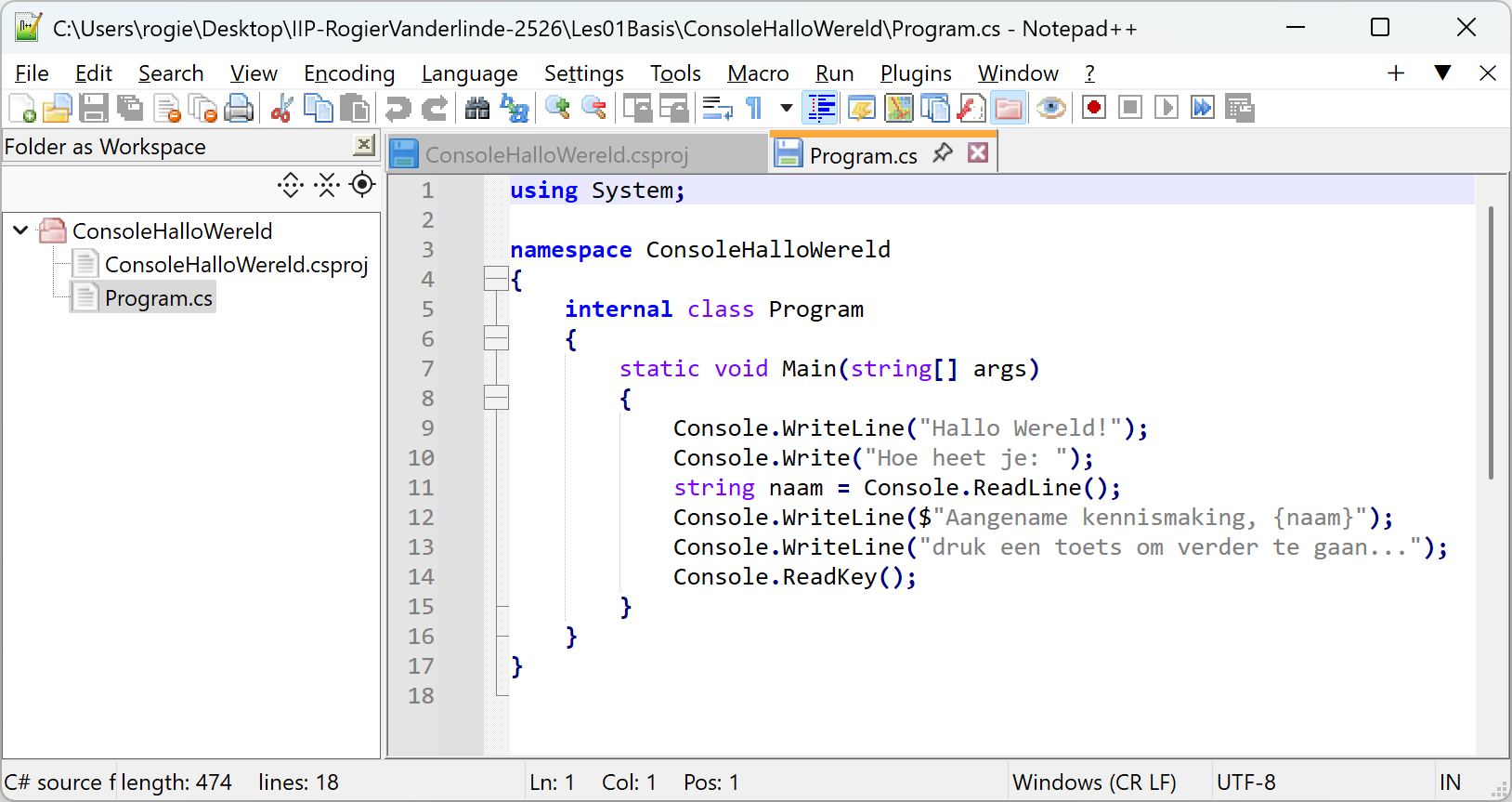Click the 'namespace' keyword in the code

coord(570,249)
